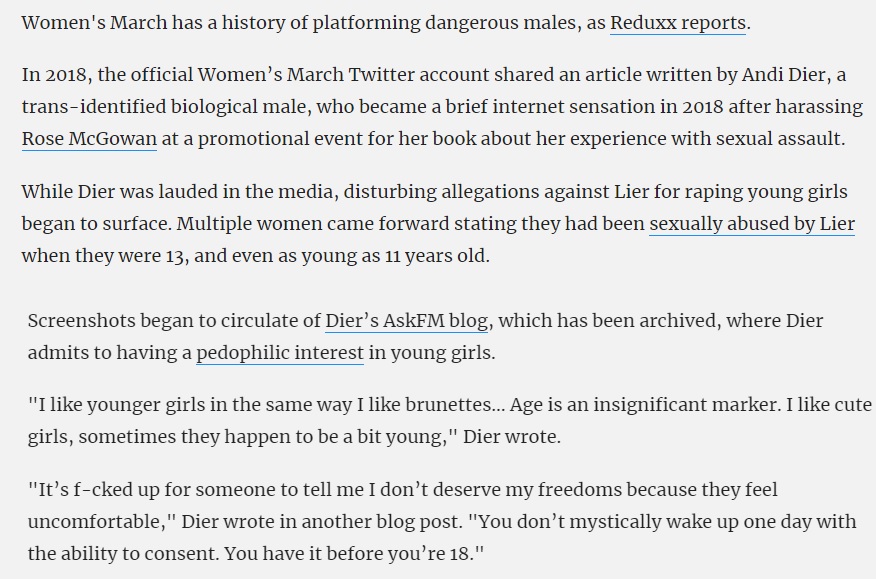Click the quote starting "I like younger girls"
This screenshot has width=876, height=579.
click(450, 421)
